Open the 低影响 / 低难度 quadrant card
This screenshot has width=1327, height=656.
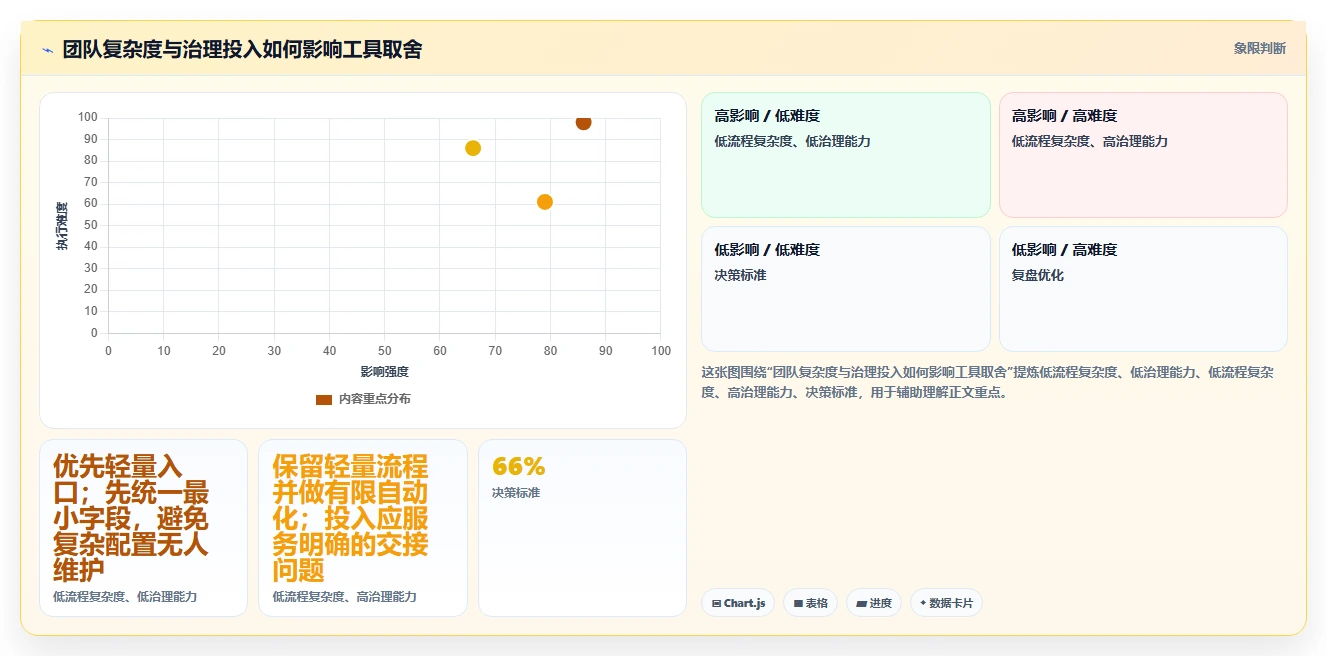(846, 289)
